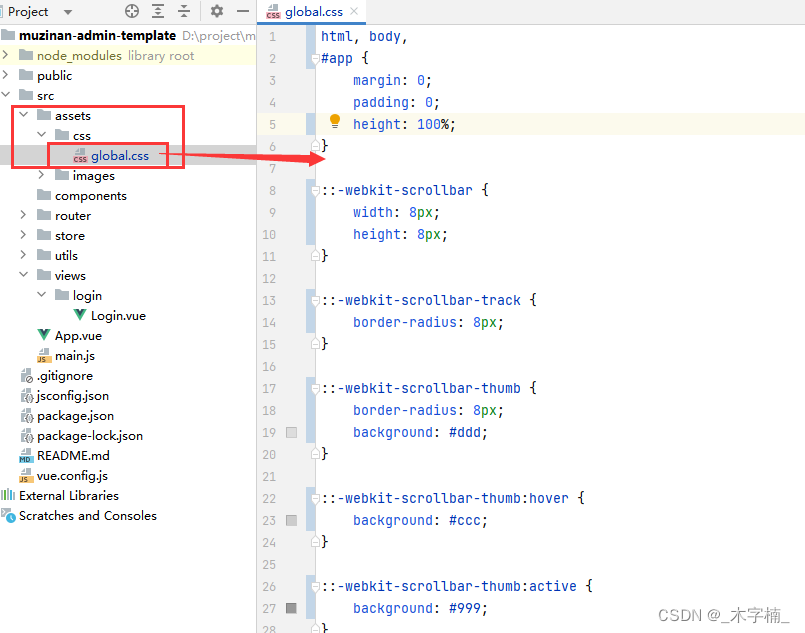Click the 'height: 100%;' code line
The width and height of the screenshot is (805, 633).
click(x=404, y=124)
